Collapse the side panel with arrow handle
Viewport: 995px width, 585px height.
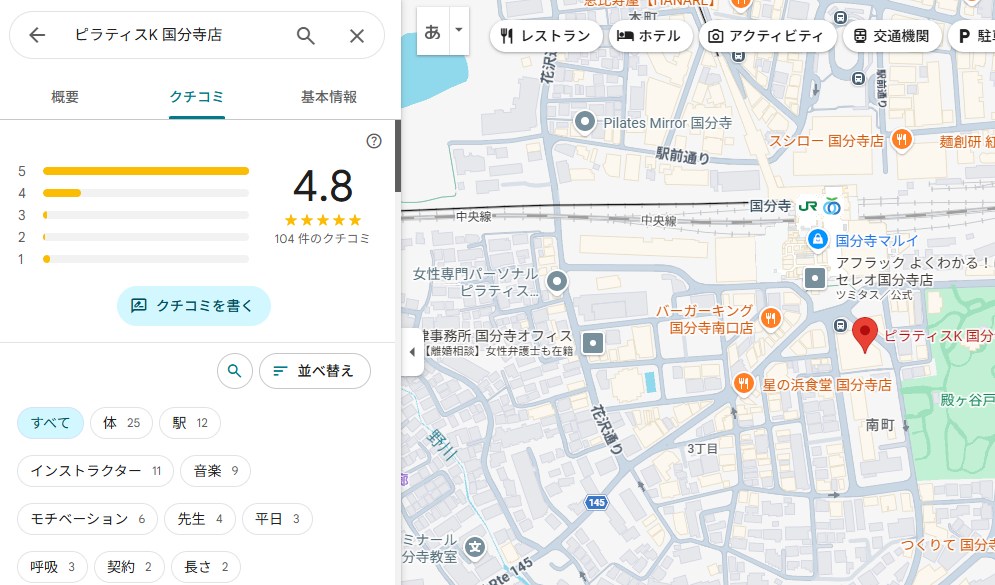412,352
